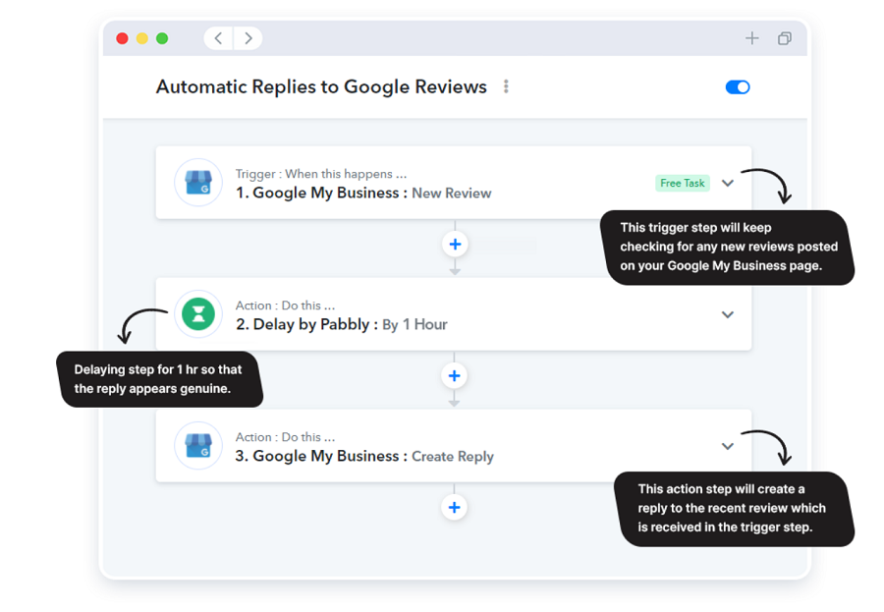Expand the Delay by Pabbly step
Image resolution: width=884 pixels, height=612 pixels.
pyautogui.click(x=728, y=314)
